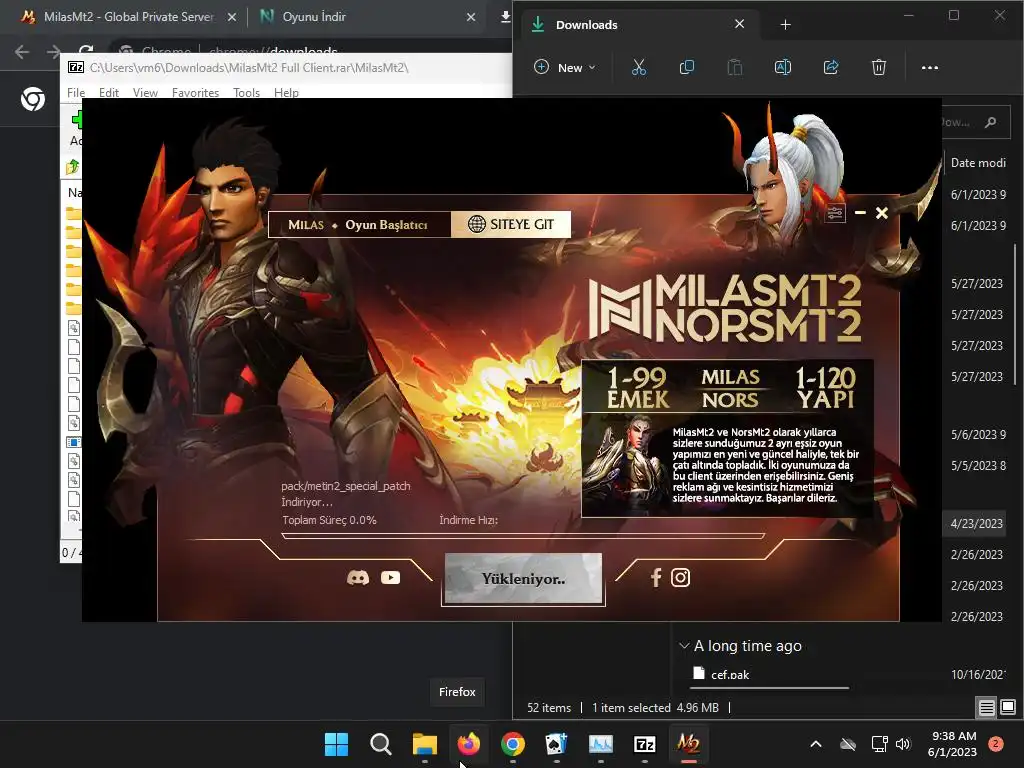This screenshot has height=768, width=1024.
Task: Open File Explorer from the taskbar
Action: (x=424, y=744)
